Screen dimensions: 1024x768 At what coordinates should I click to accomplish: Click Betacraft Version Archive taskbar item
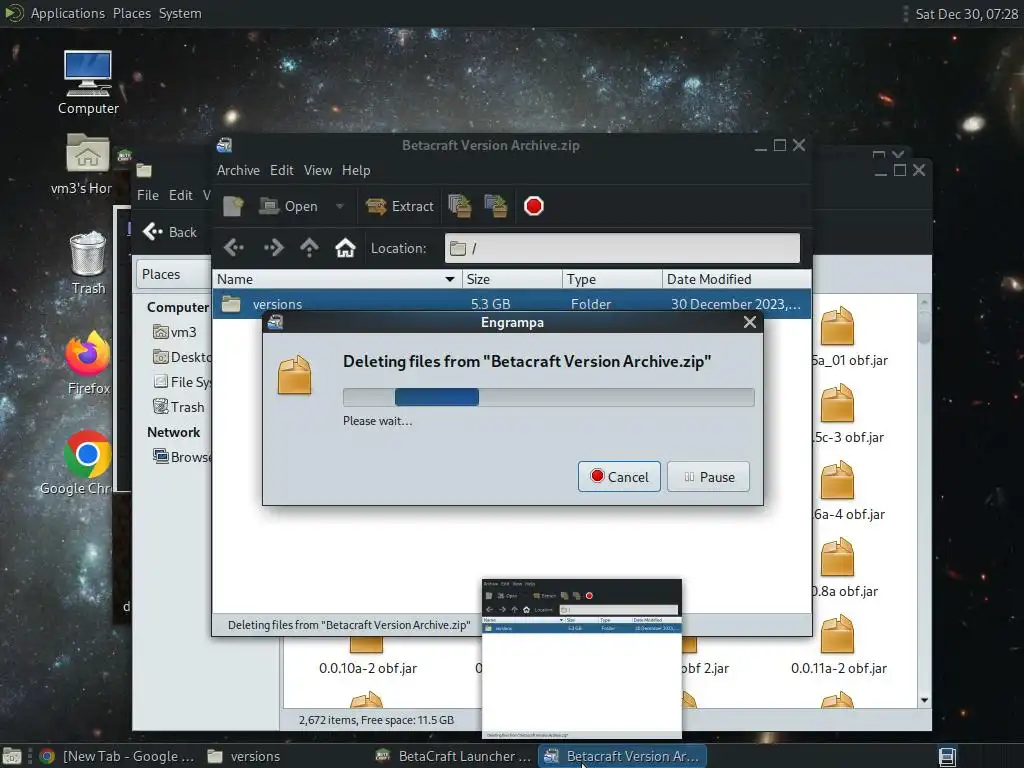tap(623, 756)
